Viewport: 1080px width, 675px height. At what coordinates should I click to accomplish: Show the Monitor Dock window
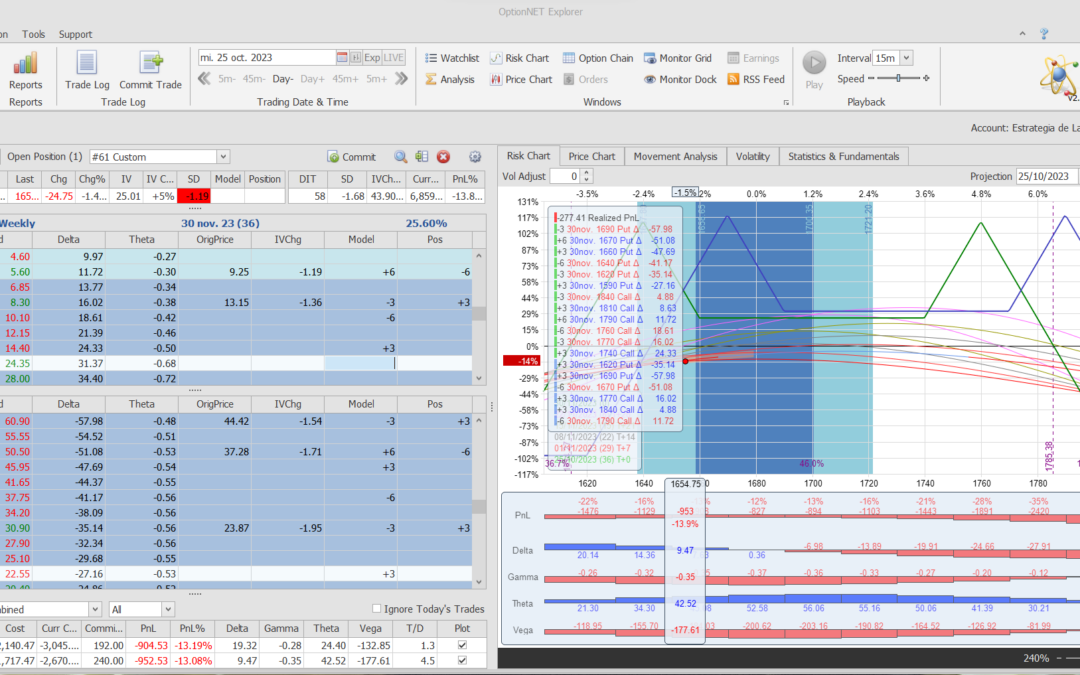pyautogui.click(x=678, y=79)
